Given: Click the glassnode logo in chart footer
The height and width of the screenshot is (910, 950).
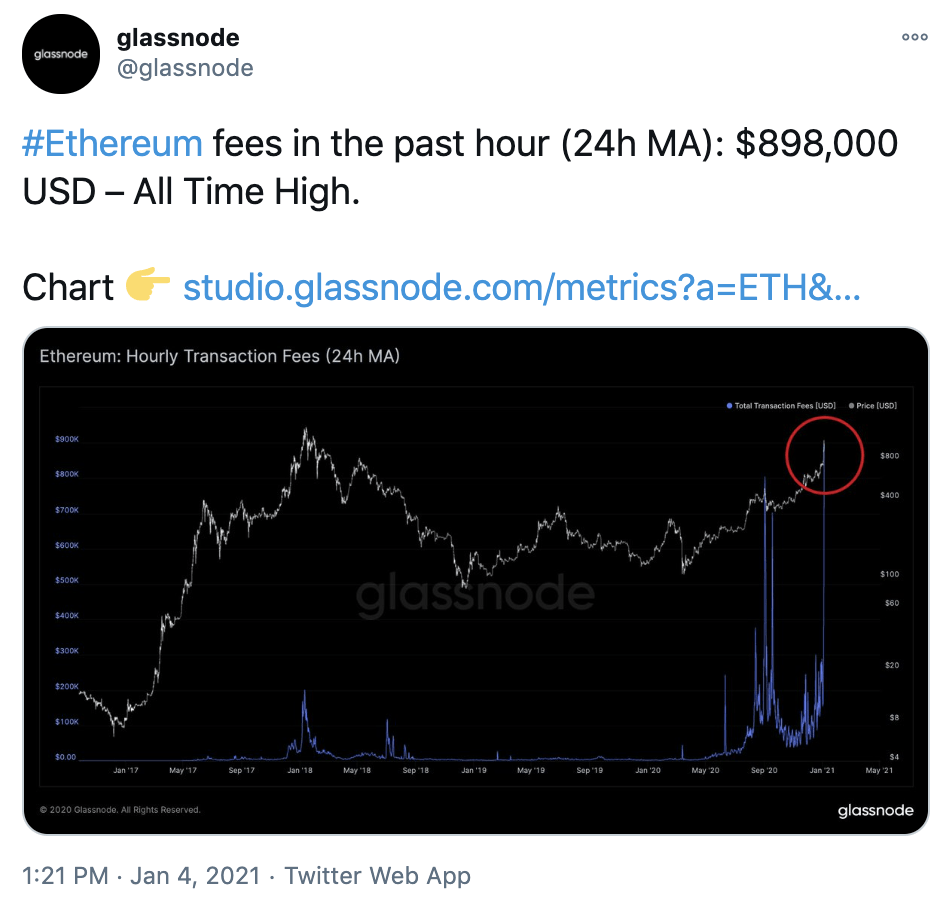Looking at the screenshot, I should [875, 810].
